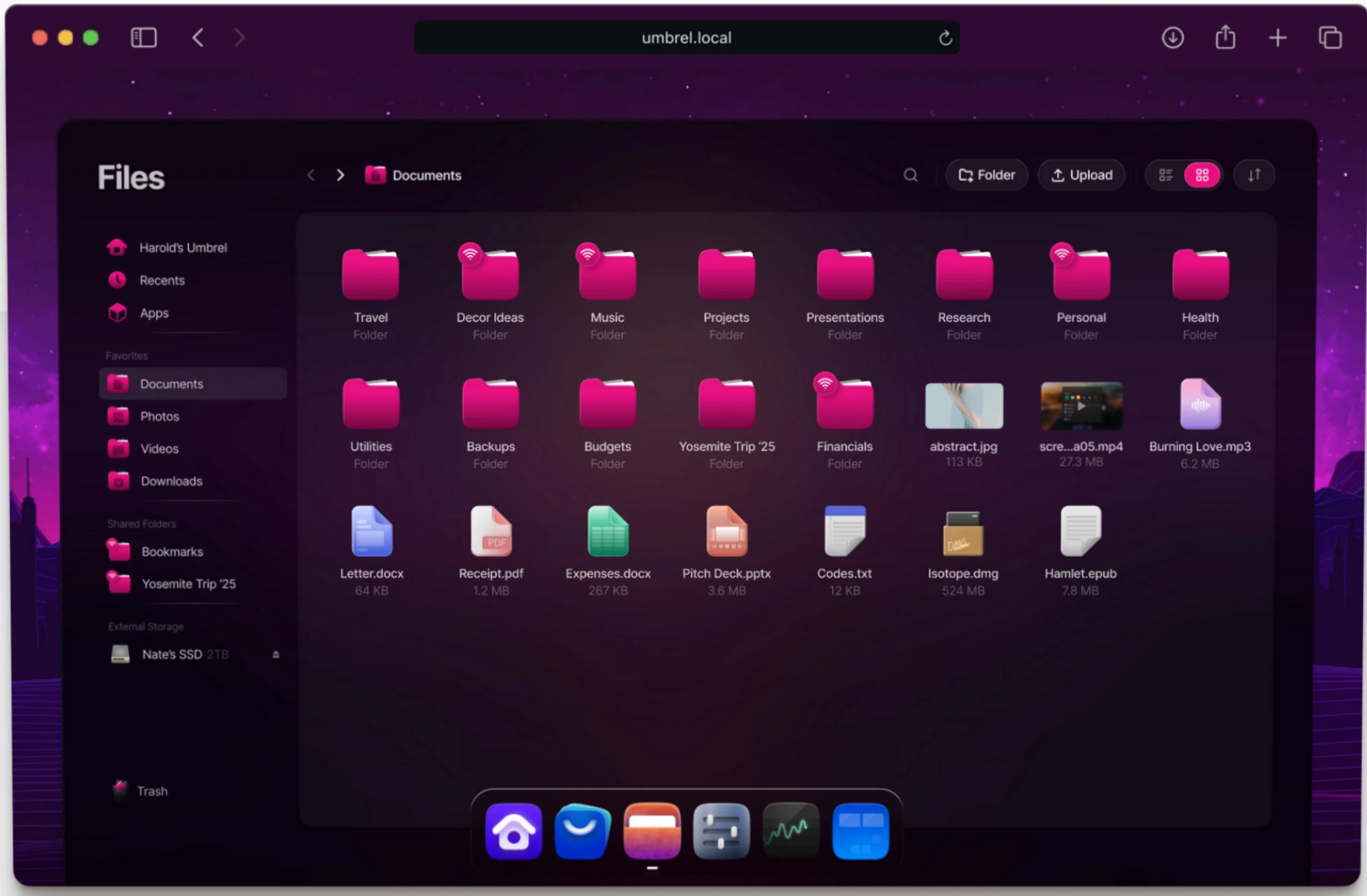Navigate forward in Files path
The image size is (1367, 896).
340,176
